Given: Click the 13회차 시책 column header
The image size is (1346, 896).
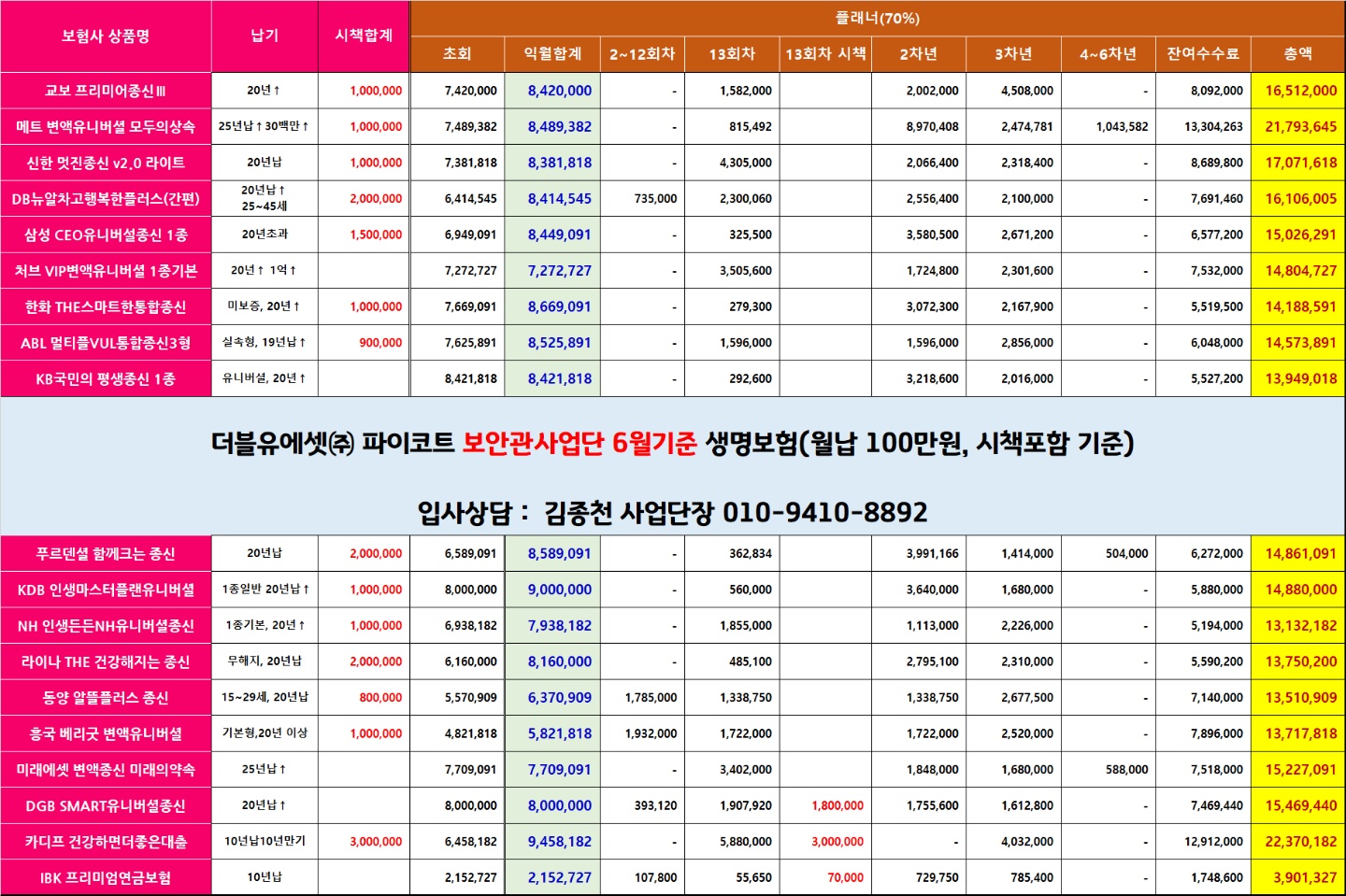Looking at the screenshot, I should [825, 54].
